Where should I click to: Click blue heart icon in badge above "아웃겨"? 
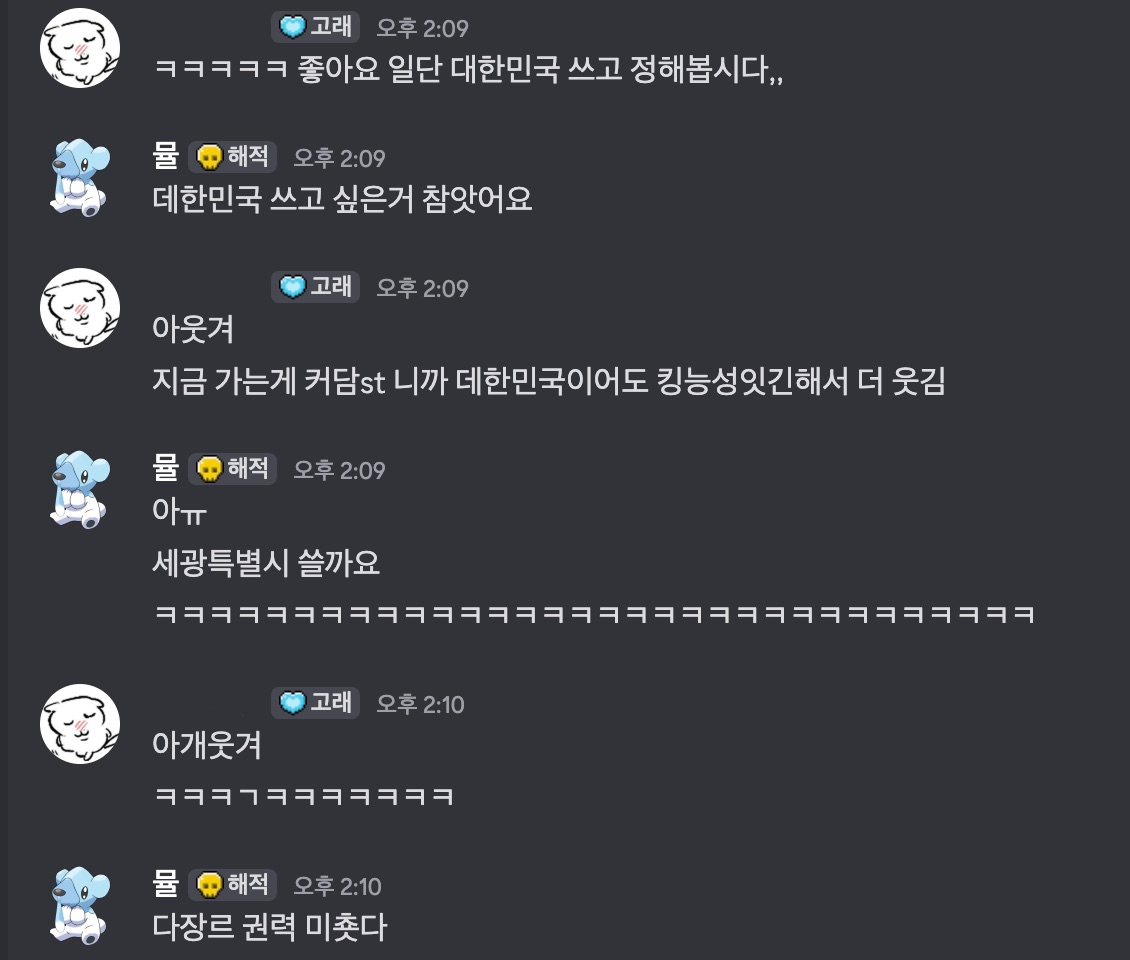292,287
